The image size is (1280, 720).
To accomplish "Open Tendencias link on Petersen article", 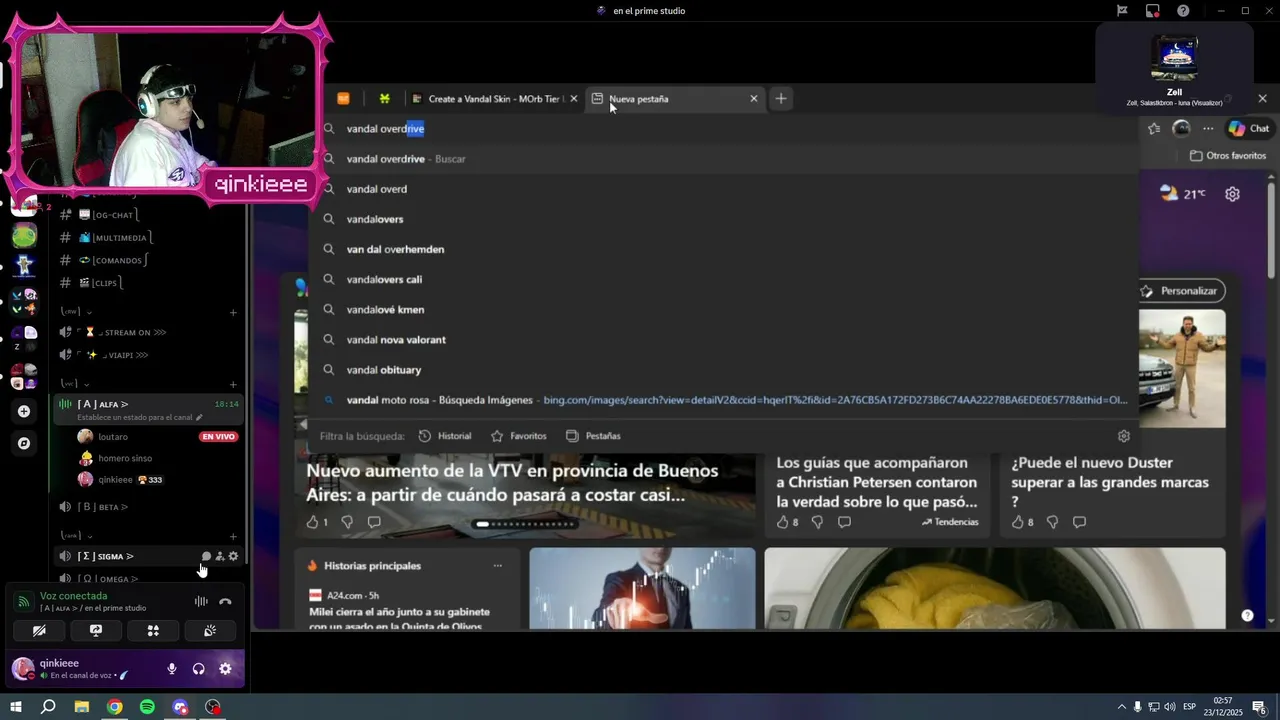I will [950, 522].
